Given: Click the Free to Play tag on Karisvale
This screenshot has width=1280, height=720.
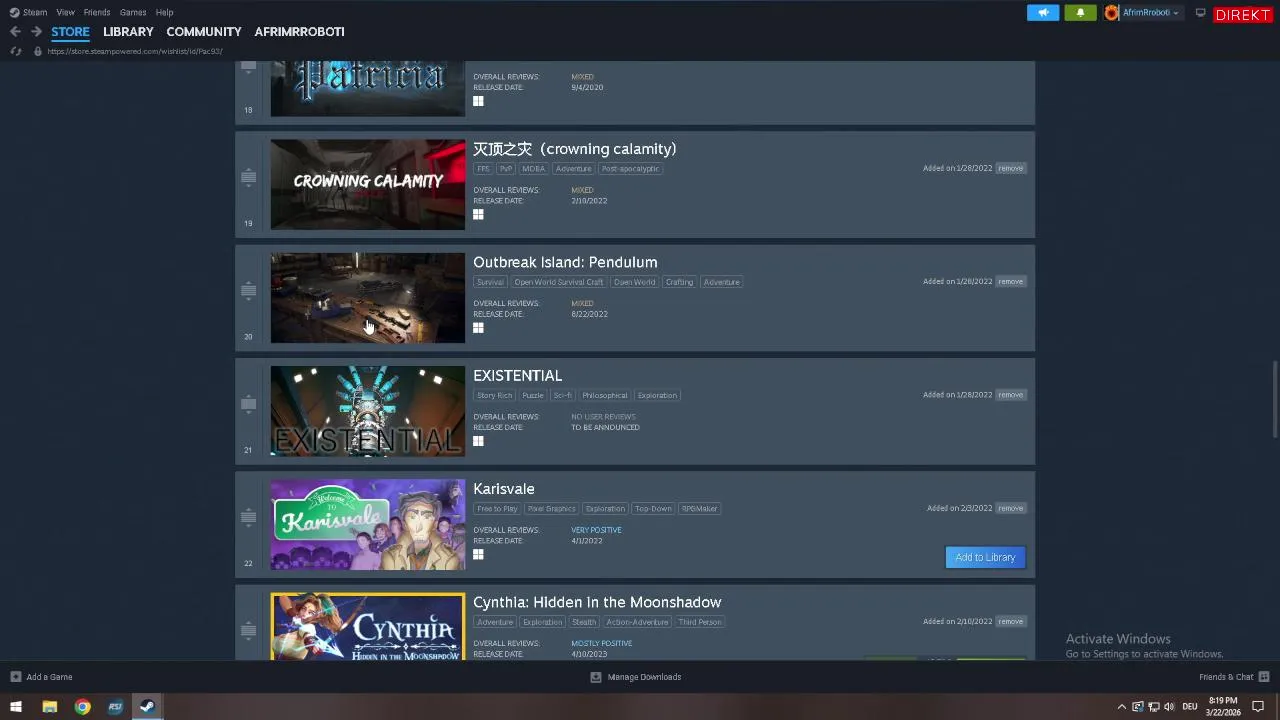Looking at the screenshot, I should click(x=497, y=508).
